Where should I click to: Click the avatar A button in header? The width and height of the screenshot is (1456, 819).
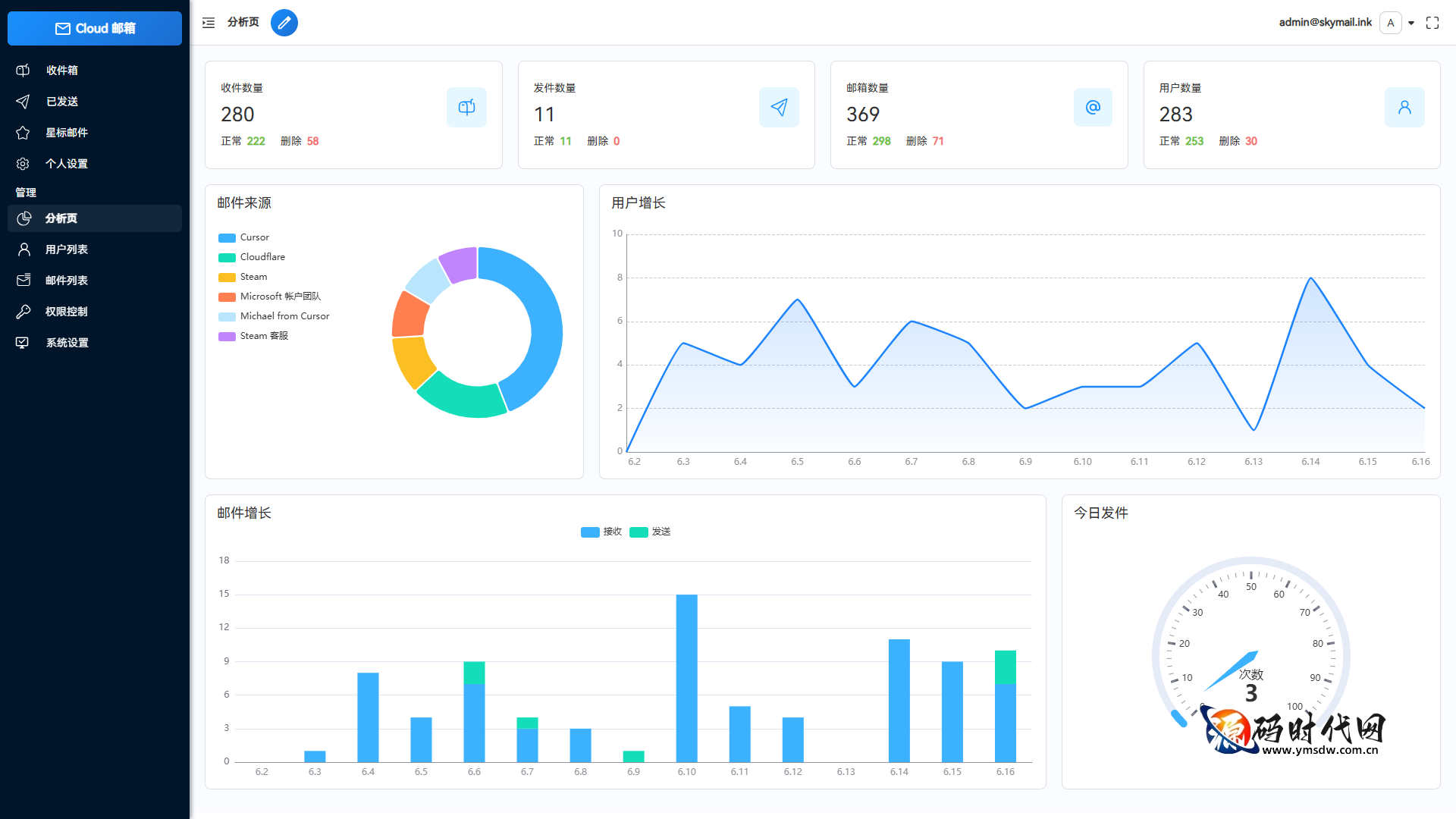pos(1391,23)
